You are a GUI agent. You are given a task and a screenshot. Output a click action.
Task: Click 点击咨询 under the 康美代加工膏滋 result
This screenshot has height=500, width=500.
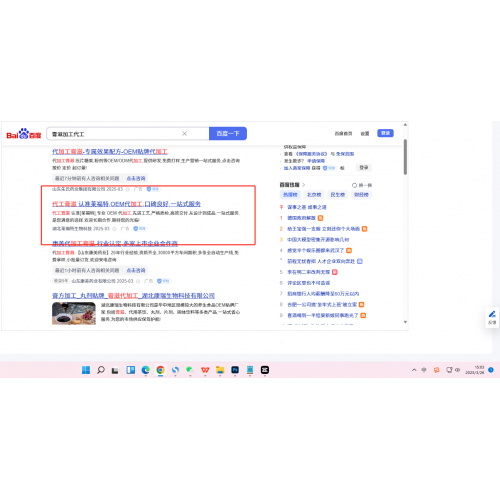coord(136,270)
